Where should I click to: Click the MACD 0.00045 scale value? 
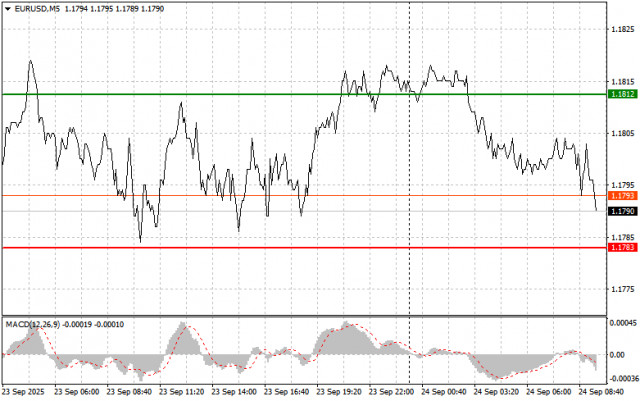tap(623, 323)
